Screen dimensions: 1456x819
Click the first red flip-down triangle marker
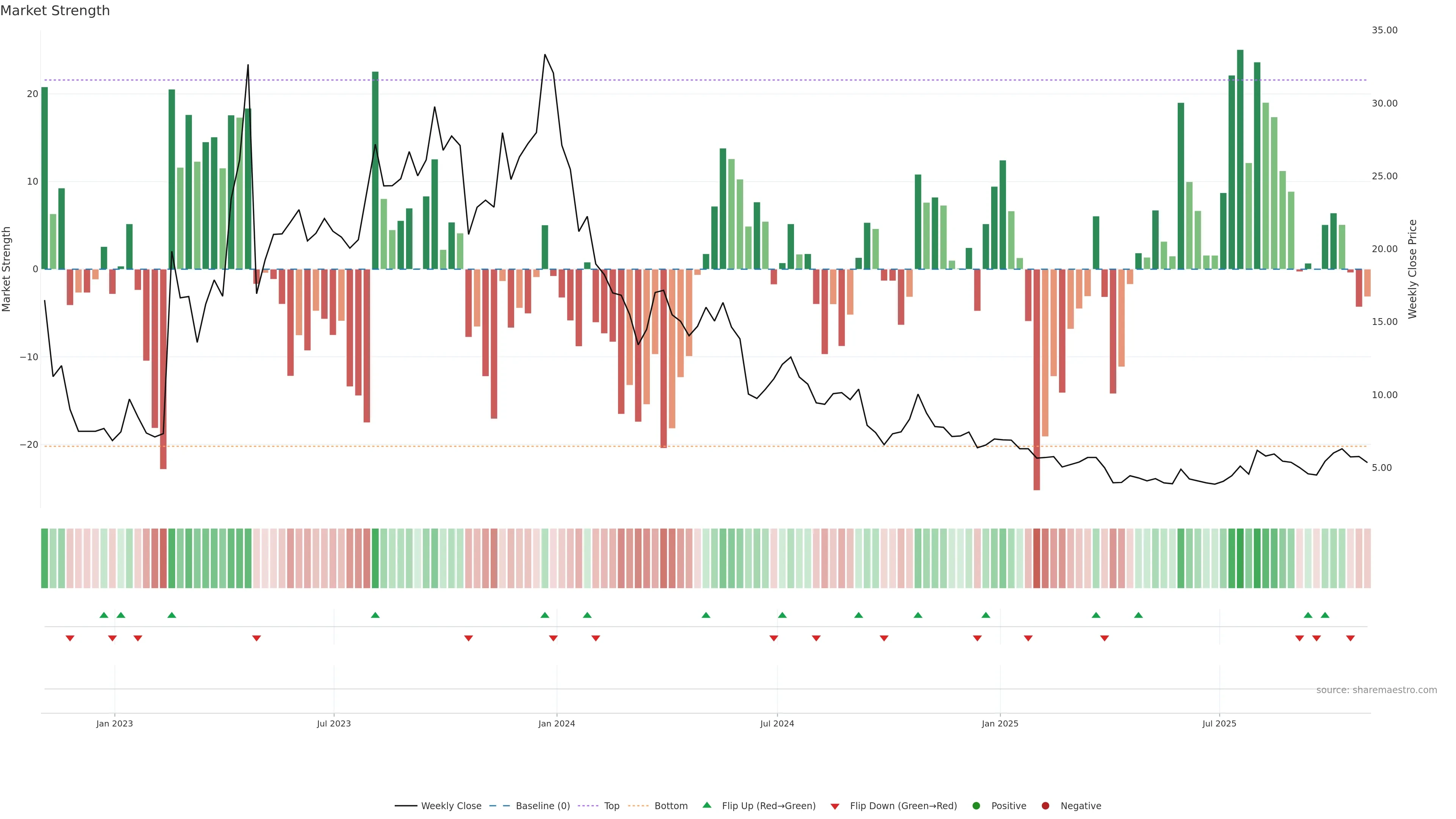[x=70, y=638]
